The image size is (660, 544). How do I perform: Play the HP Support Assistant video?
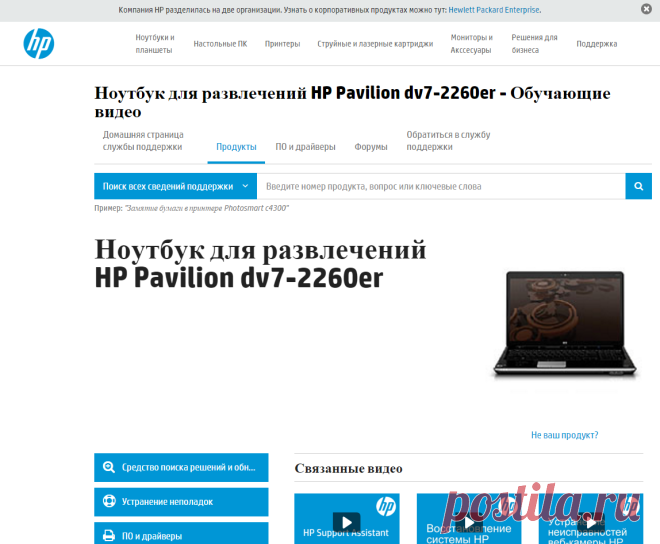pyautogui.click(x=346, y=522)
